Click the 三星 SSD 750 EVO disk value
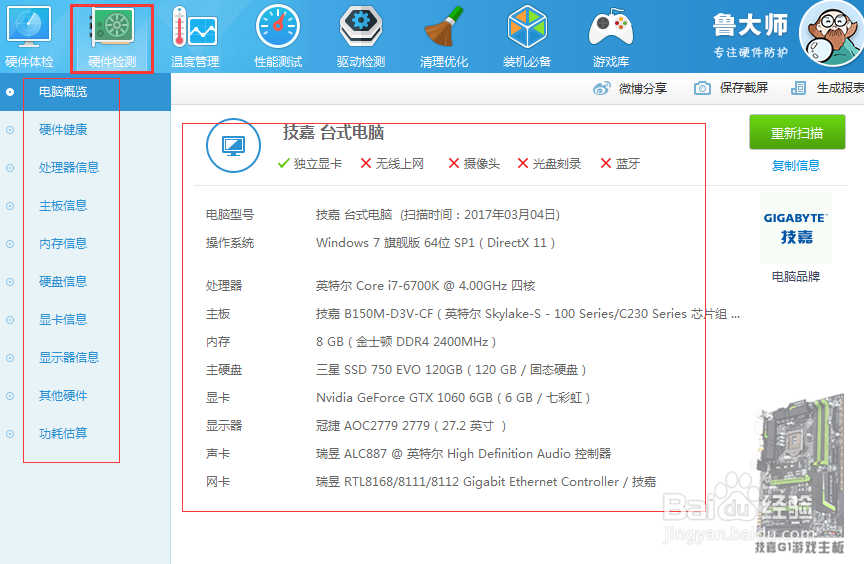The height and width of the screenshot is (564, 864). click(451, 370)
